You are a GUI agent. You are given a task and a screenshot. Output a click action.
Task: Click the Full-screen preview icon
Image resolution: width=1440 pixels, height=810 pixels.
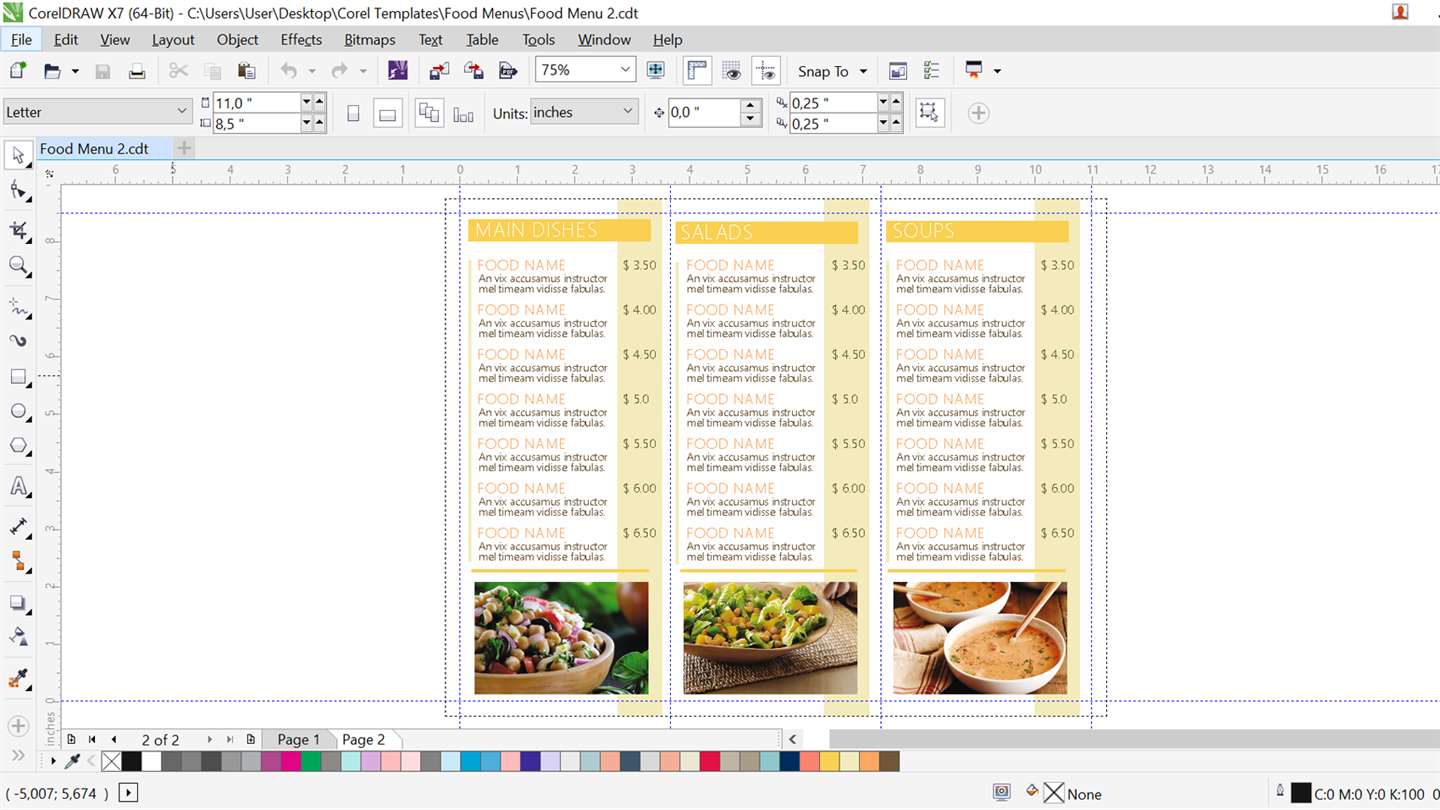(x=656, y=70)
